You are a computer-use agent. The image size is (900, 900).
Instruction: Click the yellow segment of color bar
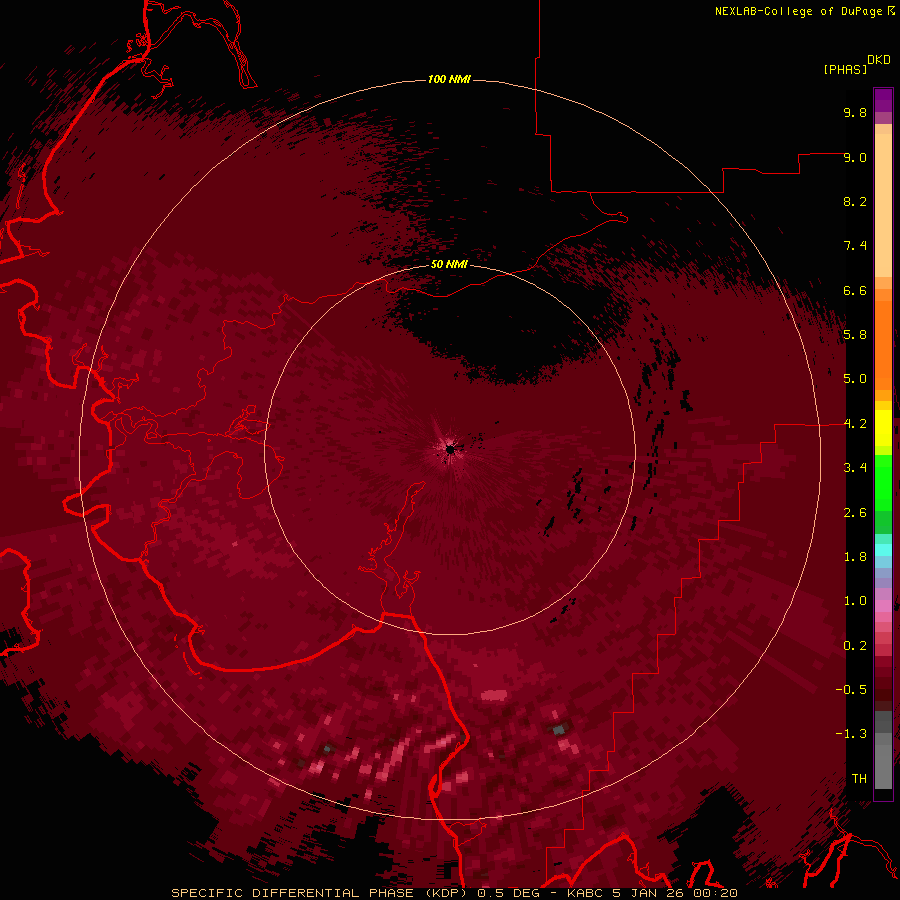[x=883, y=428]
